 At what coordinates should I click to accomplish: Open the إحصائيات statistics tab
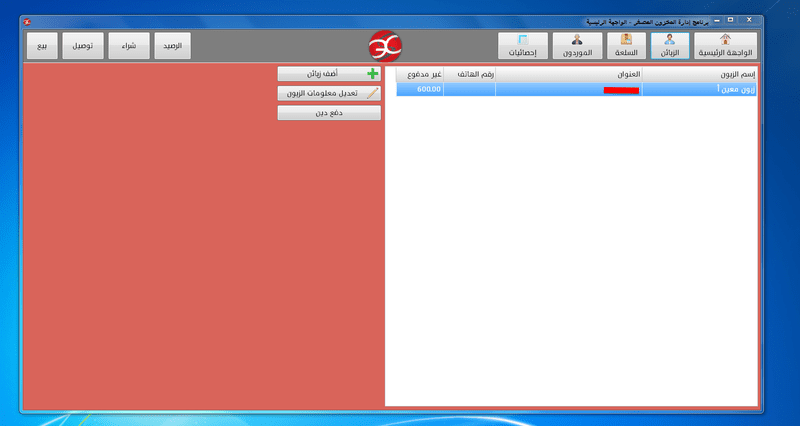[523, 46]
